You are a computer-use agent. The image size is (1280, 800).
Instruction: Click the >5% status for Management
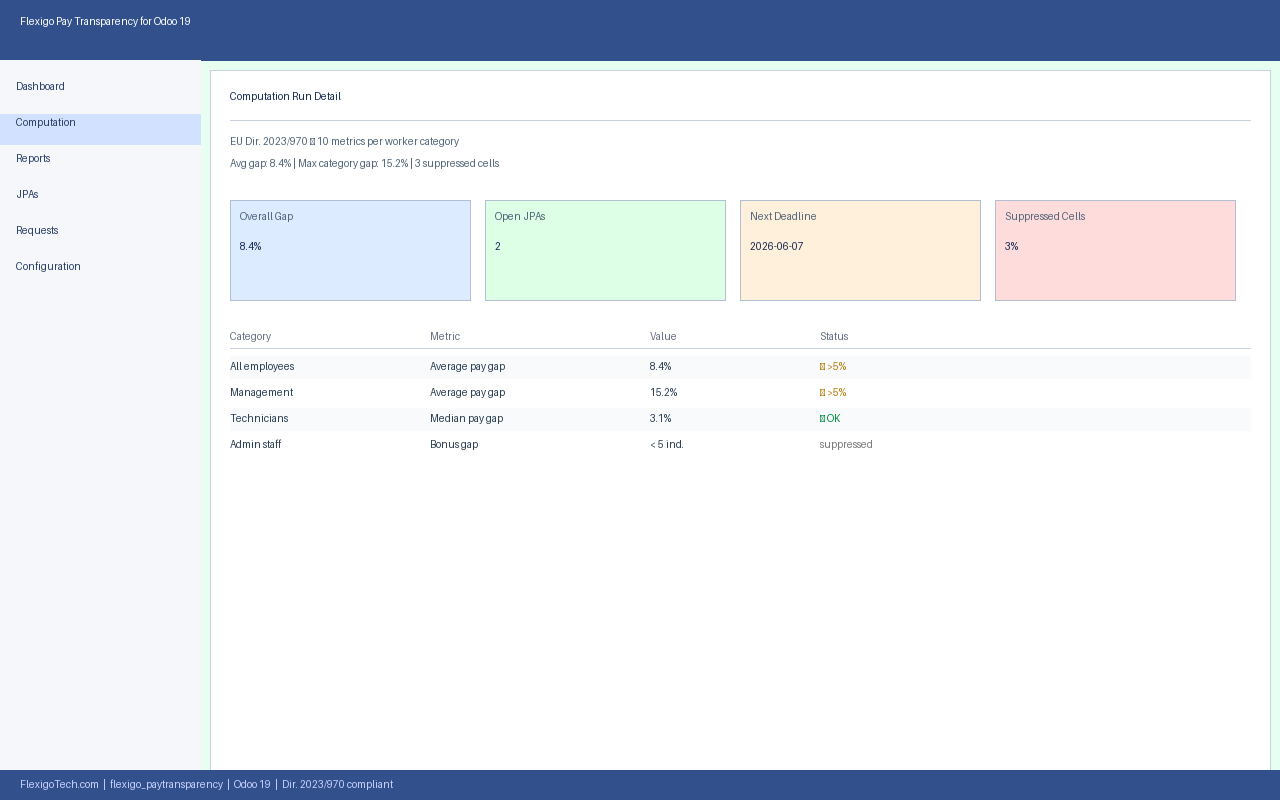click(833, 393)
